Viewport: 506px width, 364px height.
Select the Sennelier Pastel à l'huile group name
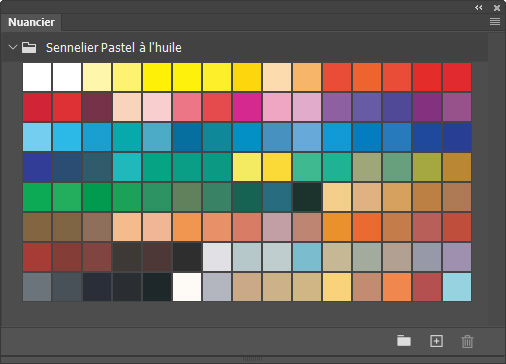pos(114,48)
